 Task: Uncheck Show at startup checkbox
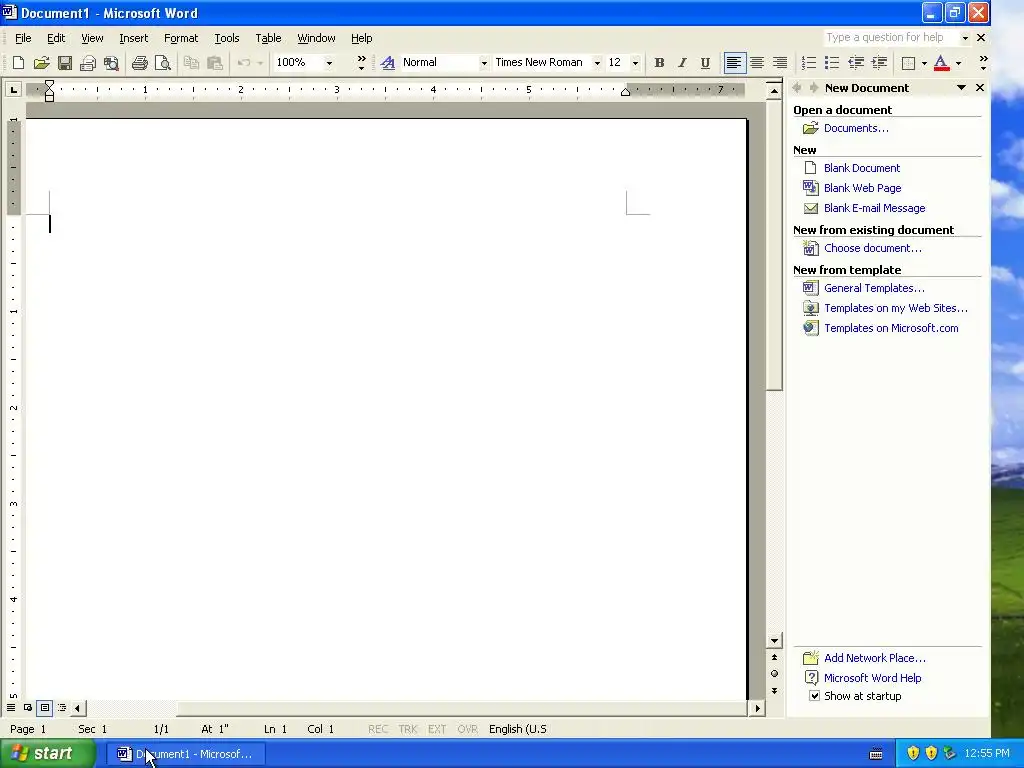tap(814, 696)
